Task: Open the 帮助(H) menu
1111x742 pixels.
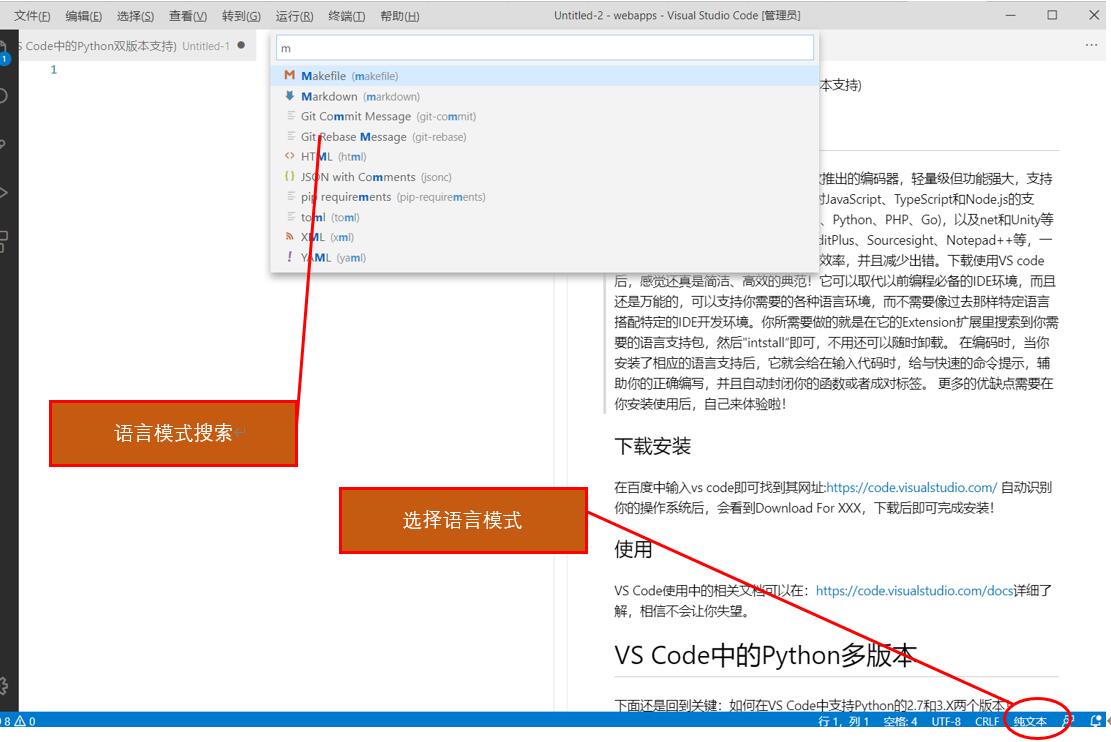Action: 400,16
